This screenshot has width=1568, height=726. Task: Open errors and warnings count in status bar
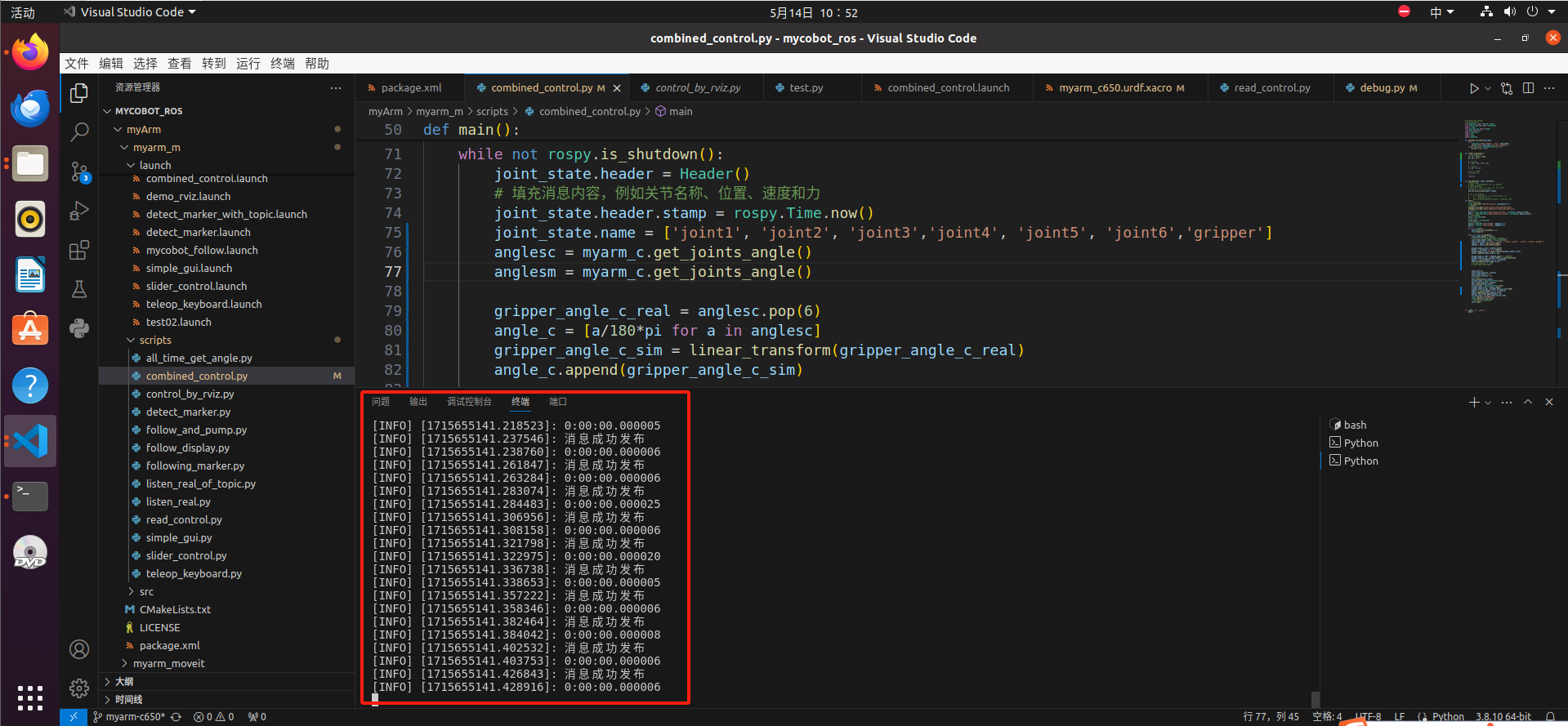(x=213, y=717)
